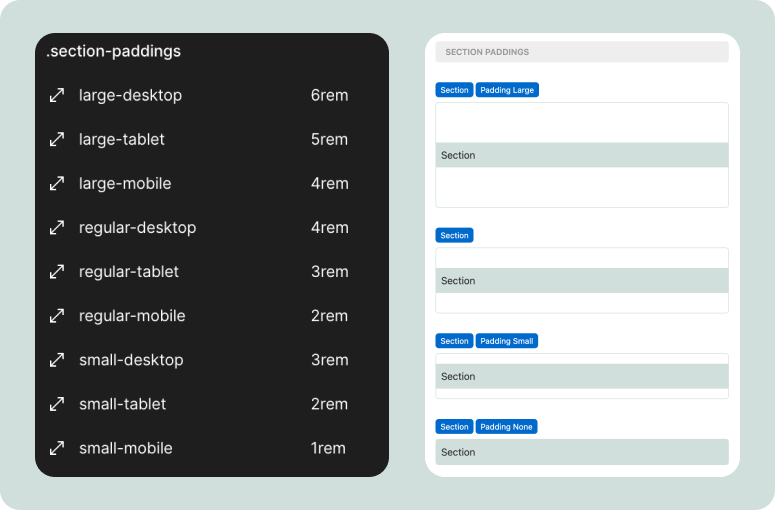This screenshot has width=775, height=510.
Task: Select the Section block in Padding Small example
Action: [x=582, y=377]
